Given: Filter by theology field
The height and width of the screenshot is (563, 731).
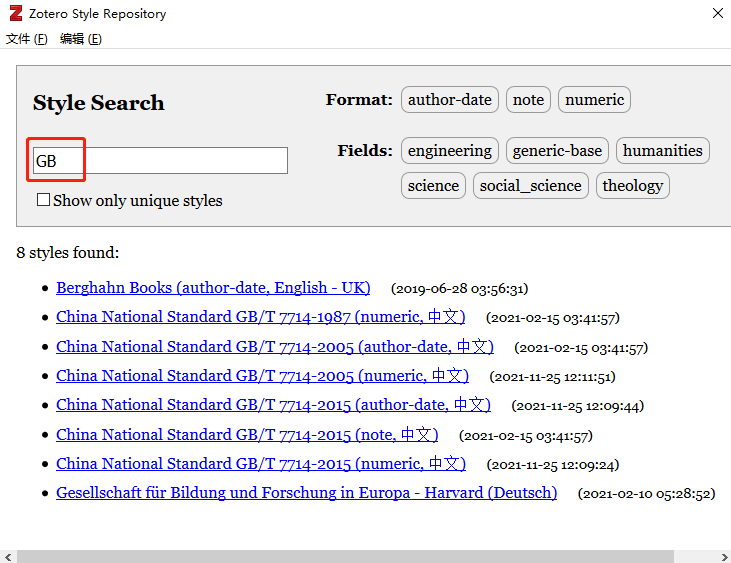Looking at the screenshot, I should tap(633, 185).
